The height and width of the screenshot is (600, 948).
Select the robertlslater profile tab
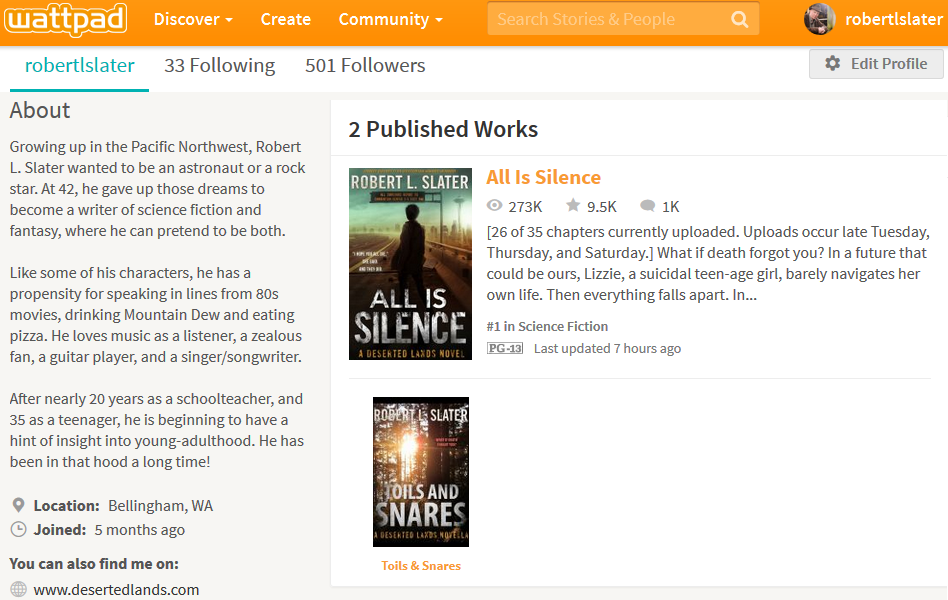click(x=79, y=65)
